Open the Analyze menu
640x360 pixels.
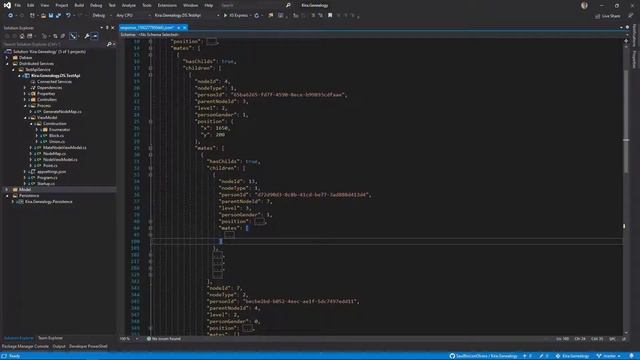click(x=129, y=5)
